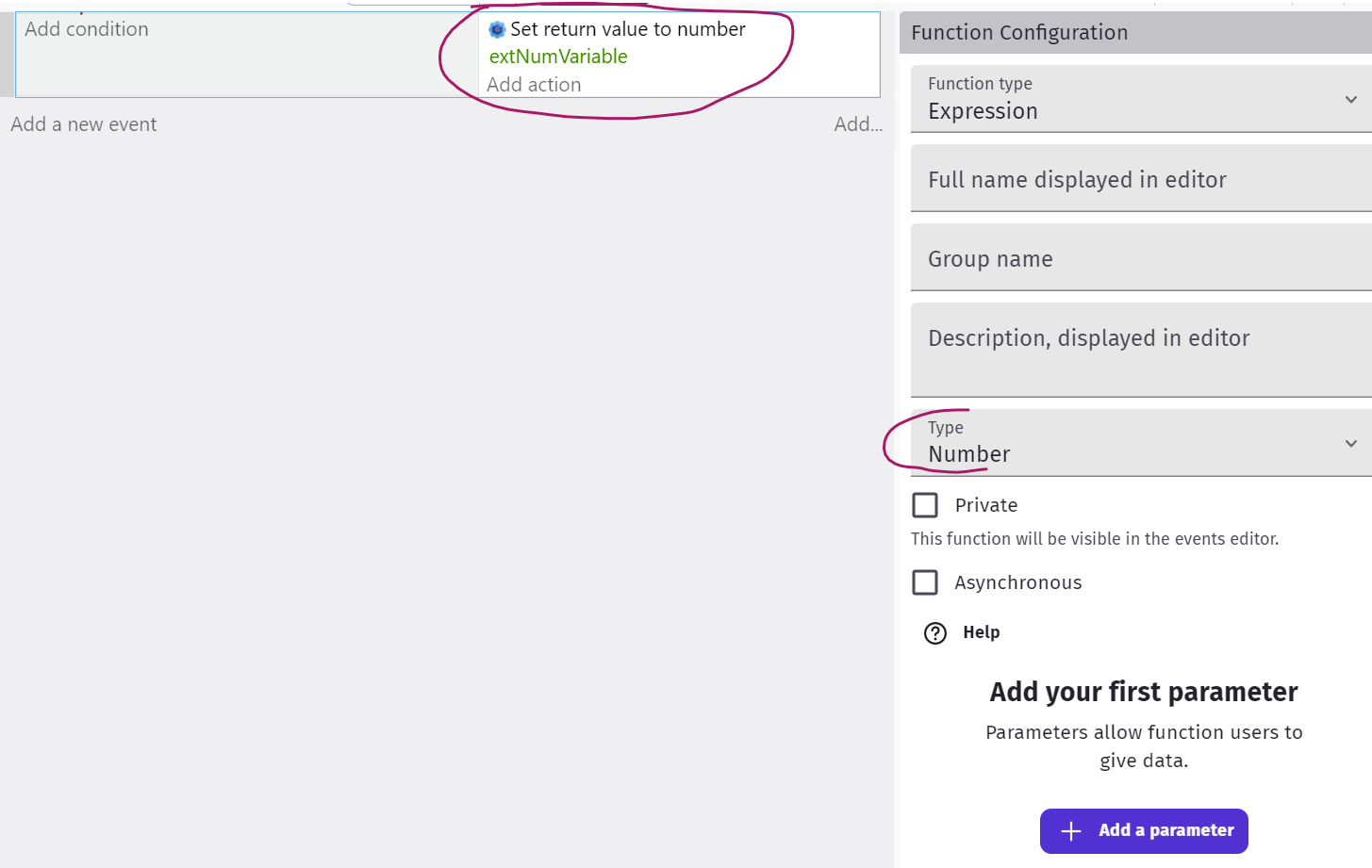Click the Add a parameter button
Viewport: 1372px width, 868px height.
click(1144, 830)
